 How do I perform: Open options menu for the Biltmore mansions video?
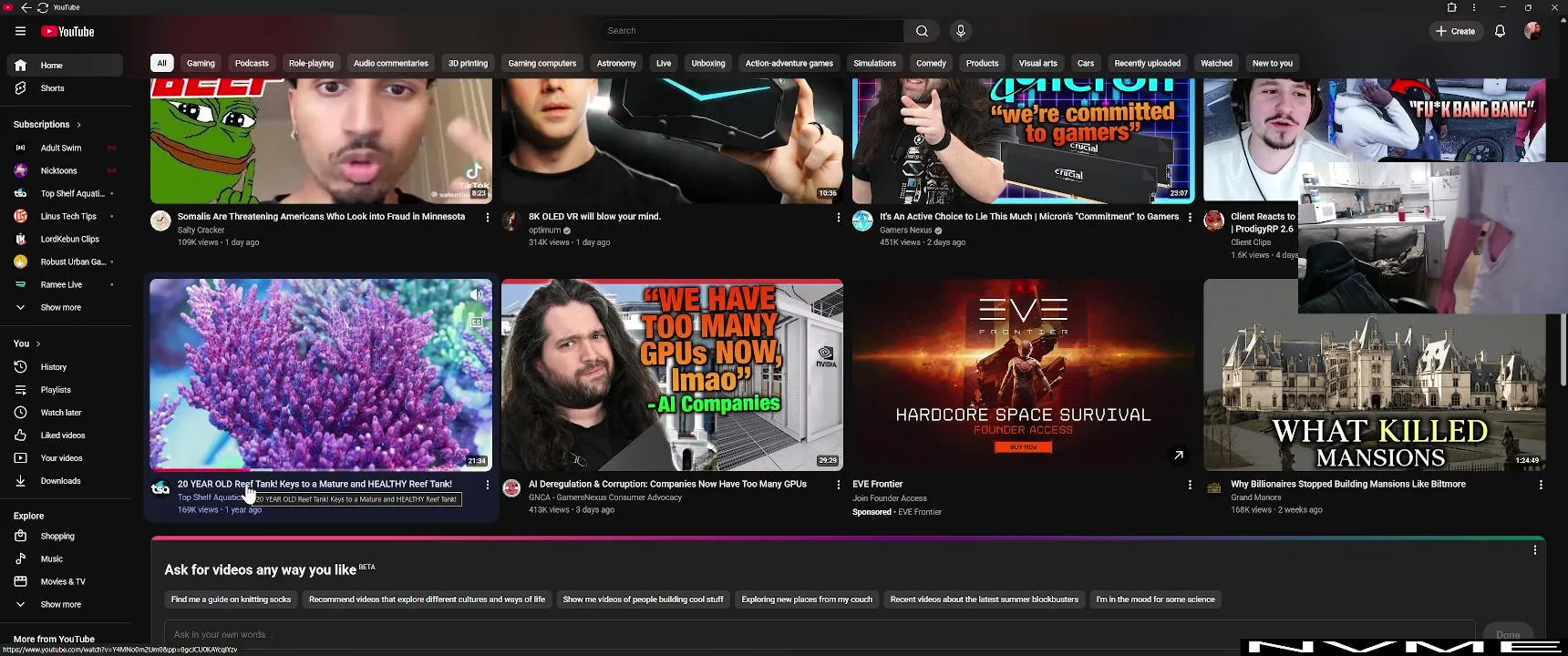[1541, 485]
